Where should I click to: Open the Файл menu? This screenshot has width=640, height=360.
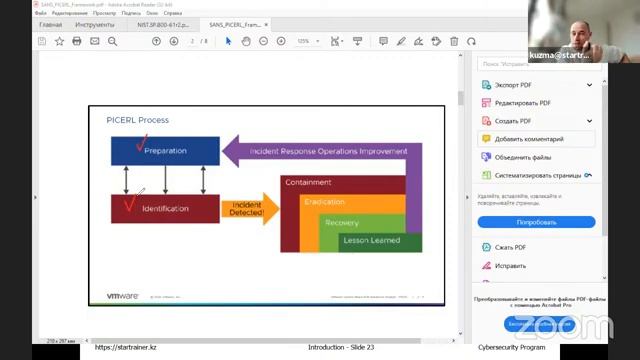(x=40, y=13)
